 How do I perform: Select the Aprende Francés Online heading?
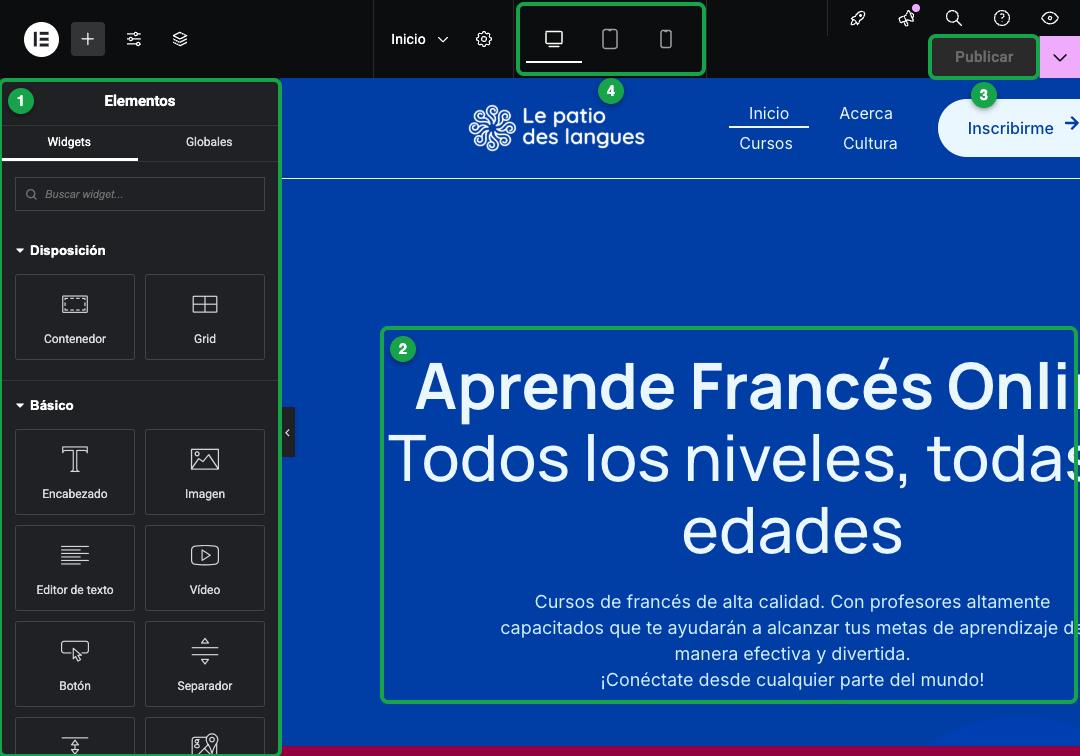(x=734, y=458)
